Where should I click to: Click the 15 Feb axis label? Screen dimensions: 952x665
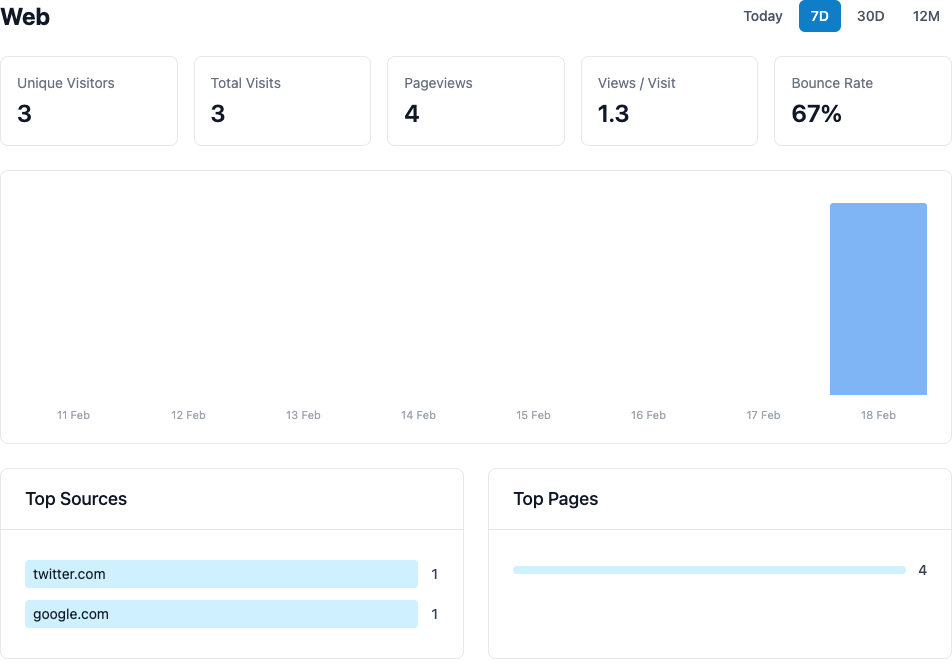[x=533, y=414]
